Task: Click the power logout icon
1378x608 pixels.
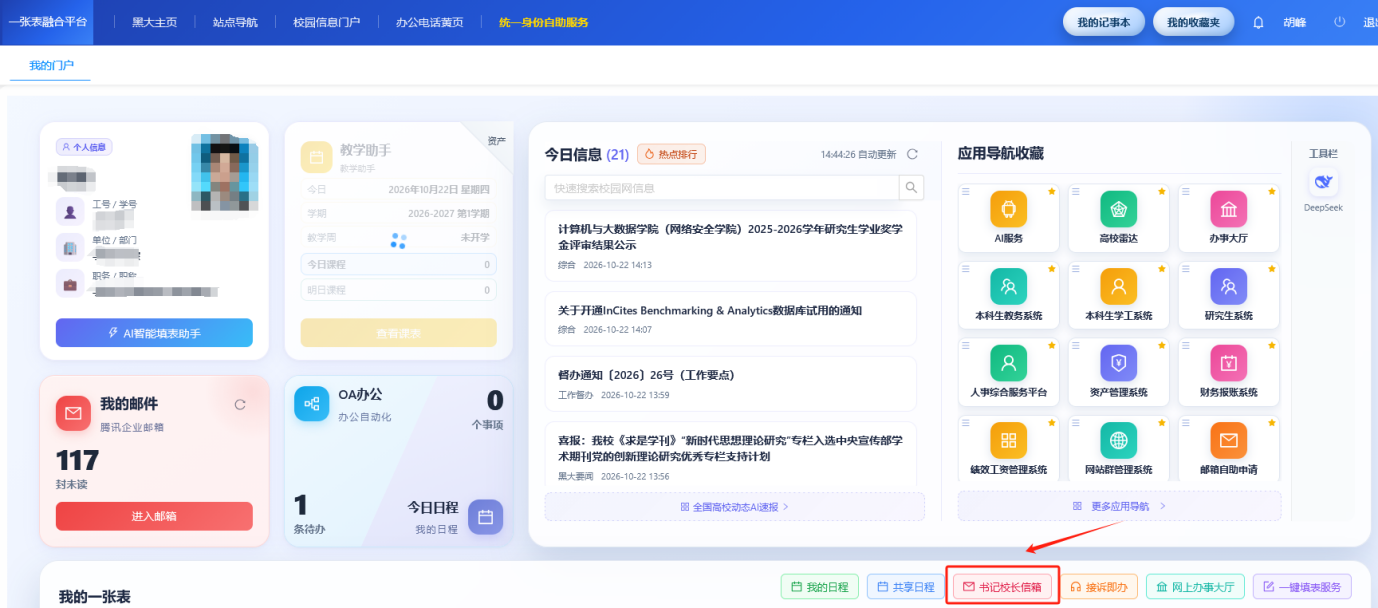Action: [x=1340, y=22]
